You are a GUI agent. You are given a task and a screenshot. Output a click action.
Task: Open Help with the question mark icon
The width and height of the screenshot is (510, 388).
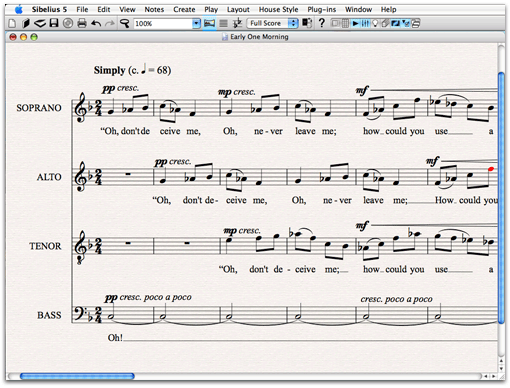click(321, 23)
